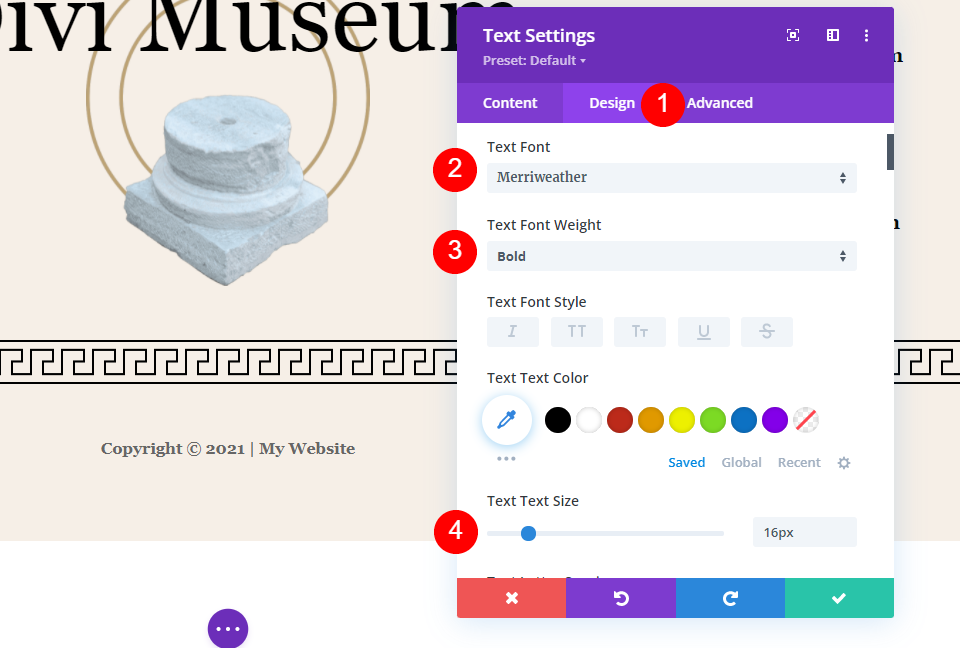Open the three-dot more options menu in header
Image resolution: width=960 pixels, height=648 pixels.
pyautogui.click(x=866, y=36)
